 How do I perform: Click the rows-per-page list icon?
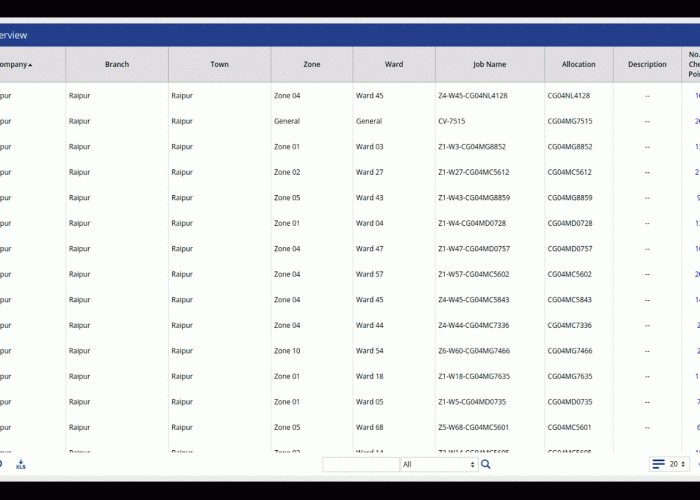[x=658, y=464]
